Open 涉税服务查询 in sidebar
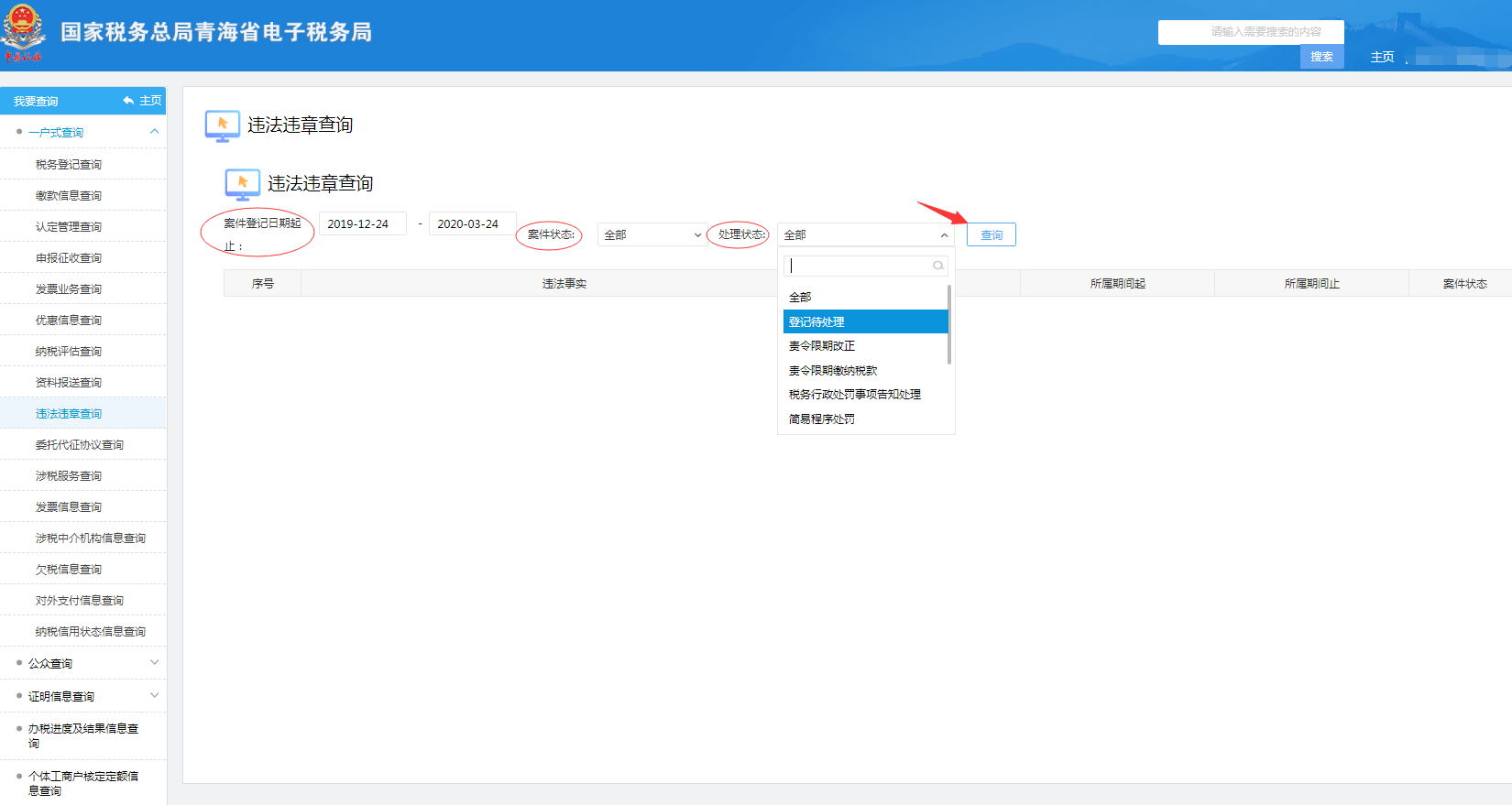Screen dimensions: 1512x805 tap(69, 476)
